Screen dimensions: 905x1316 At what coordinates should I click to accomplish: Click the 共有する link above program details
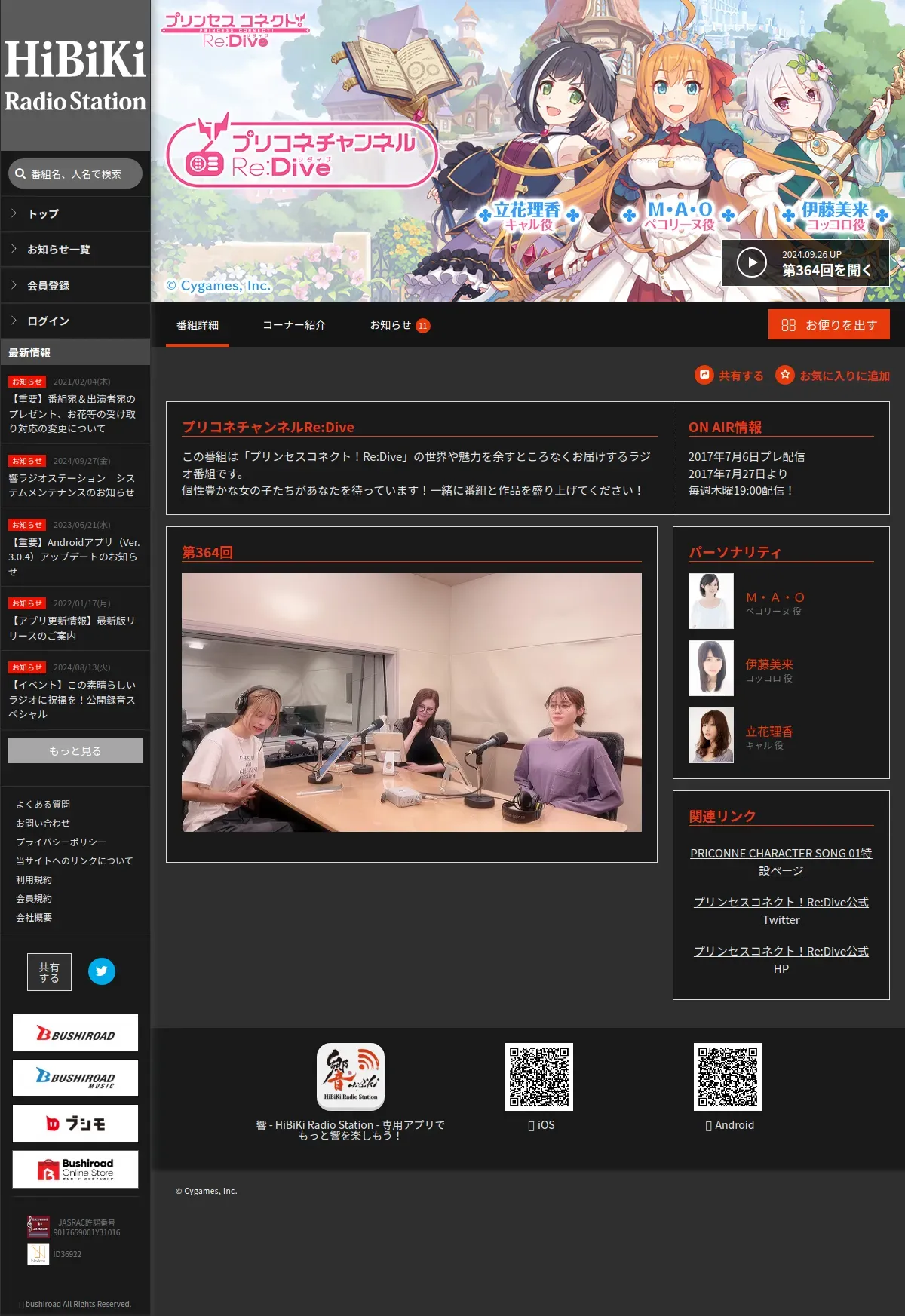click(729, 375)
